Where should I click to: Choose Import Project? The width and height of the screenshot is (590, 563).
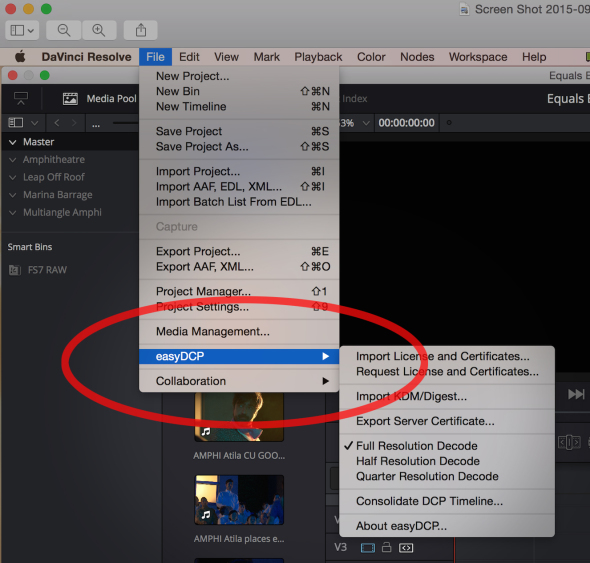point(239,171)
